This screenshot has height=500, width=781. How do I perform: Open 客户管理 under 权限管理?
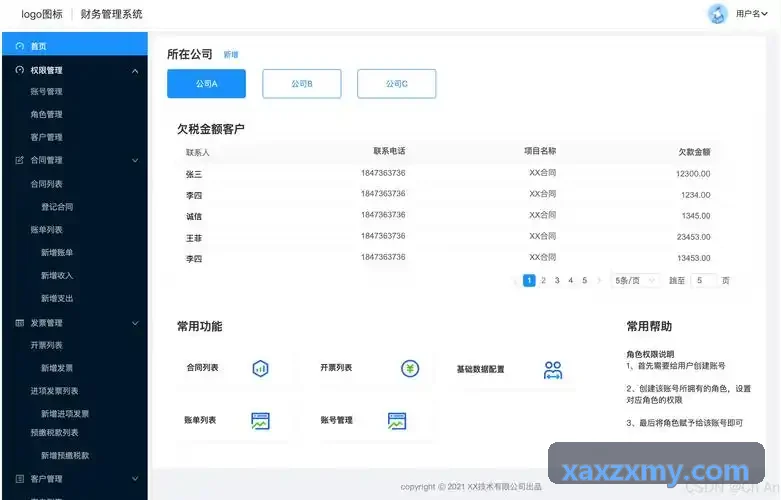tap(46, 137)
